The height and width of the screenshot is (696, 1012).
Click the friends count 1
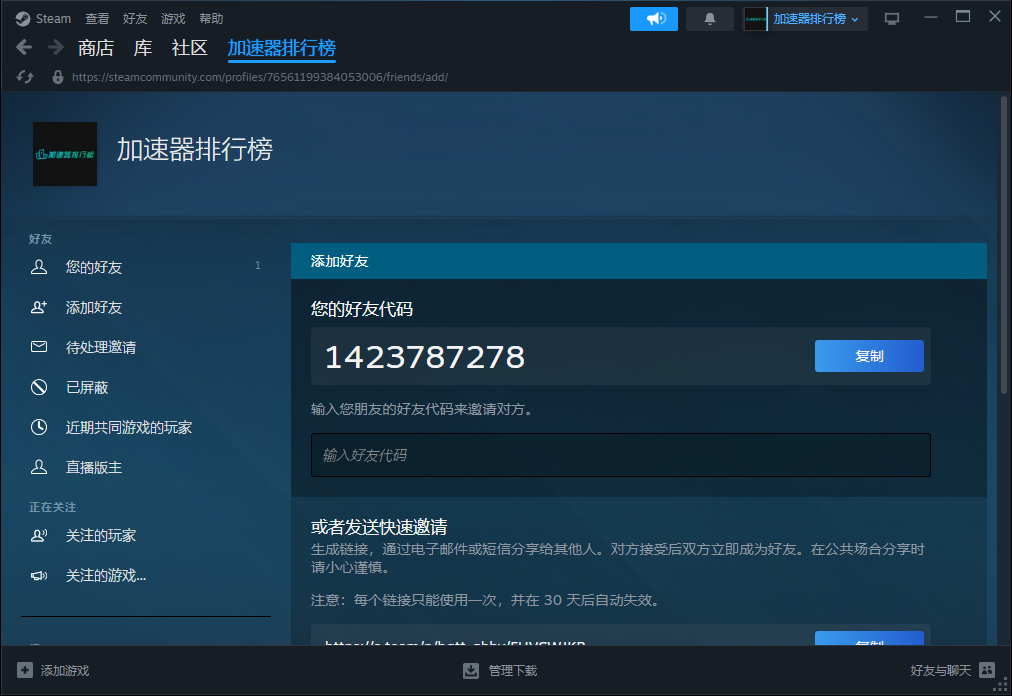(258, 265)
